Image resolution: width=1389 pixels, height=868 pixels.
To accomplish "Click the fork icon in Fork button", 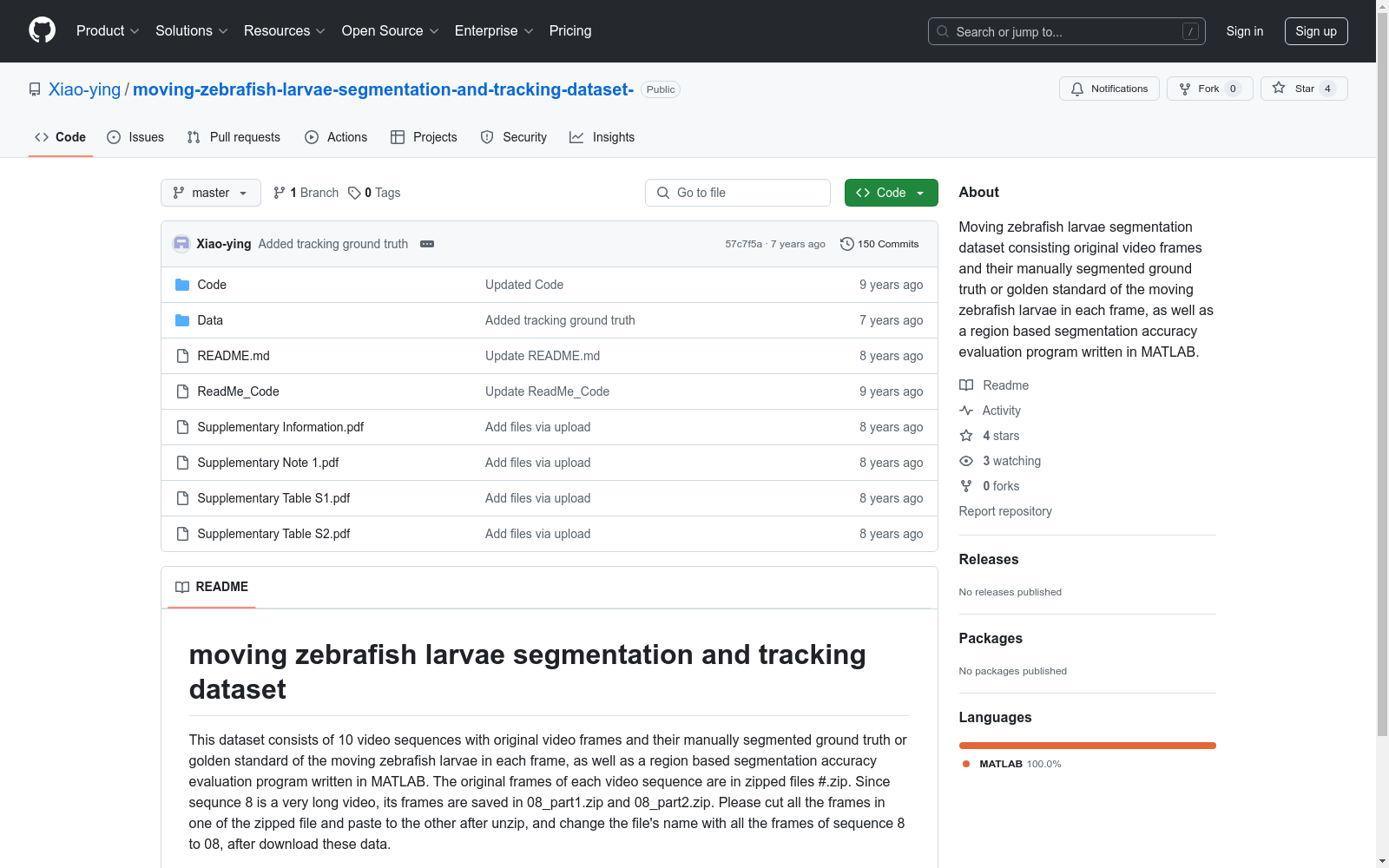I will click(x=1185, y=89).
